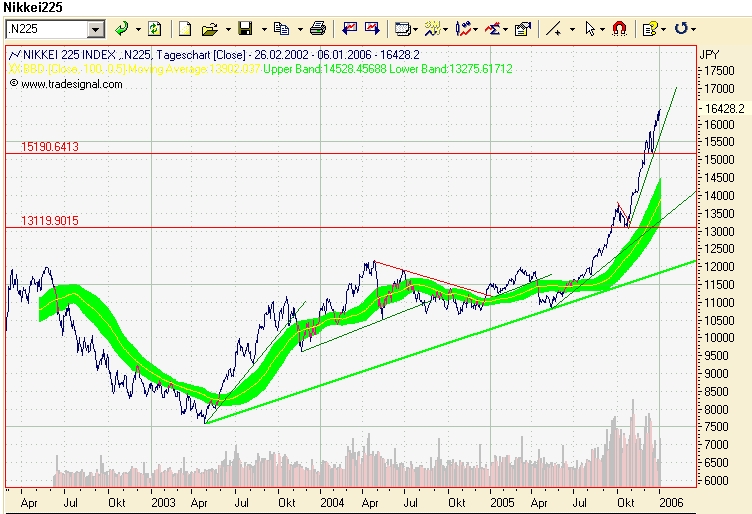The image size is (752, 514).
Task: Expand the chart type dropdown arrow
Action: click(x=475, y=30)
